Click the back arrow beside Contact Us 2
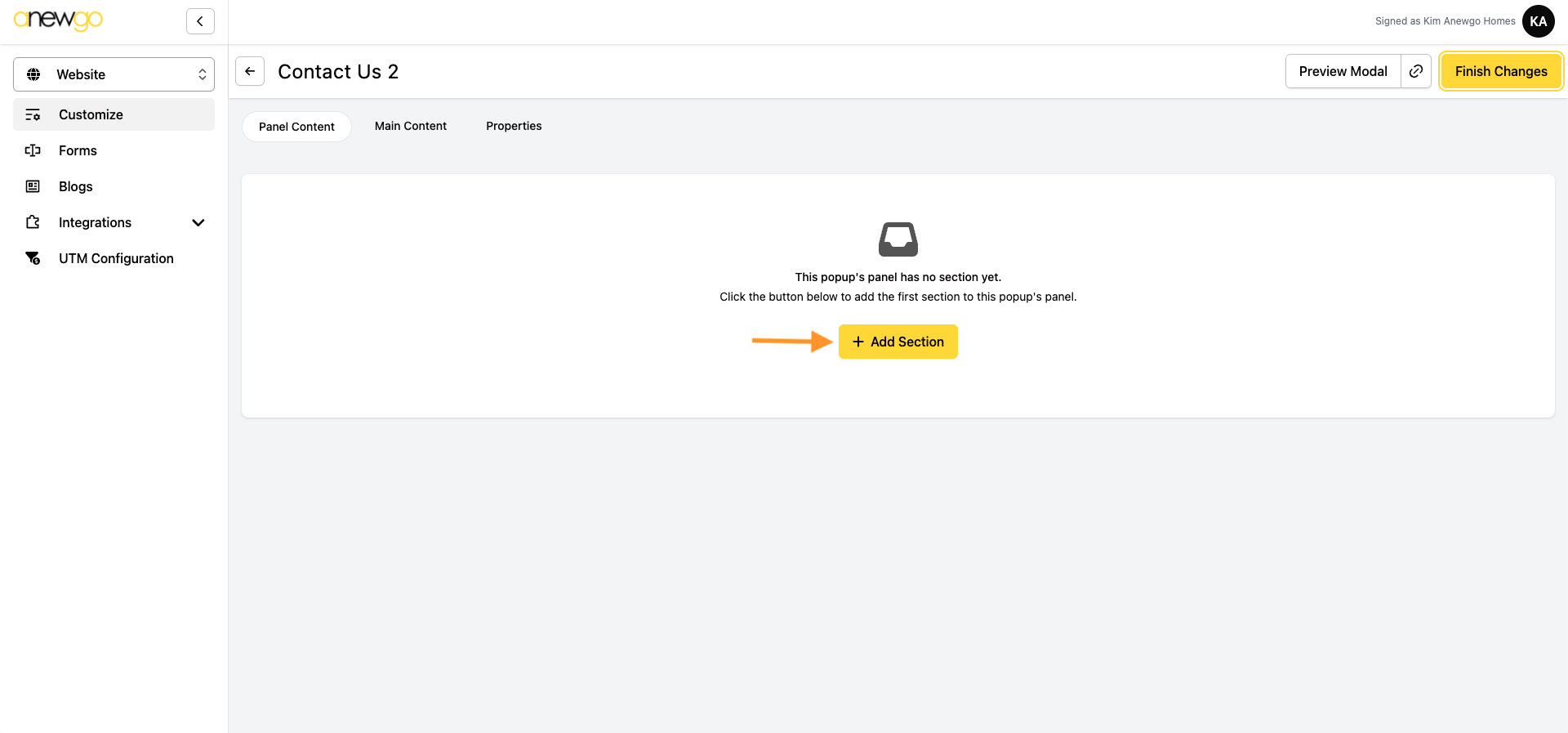 (x=250, y=71)
